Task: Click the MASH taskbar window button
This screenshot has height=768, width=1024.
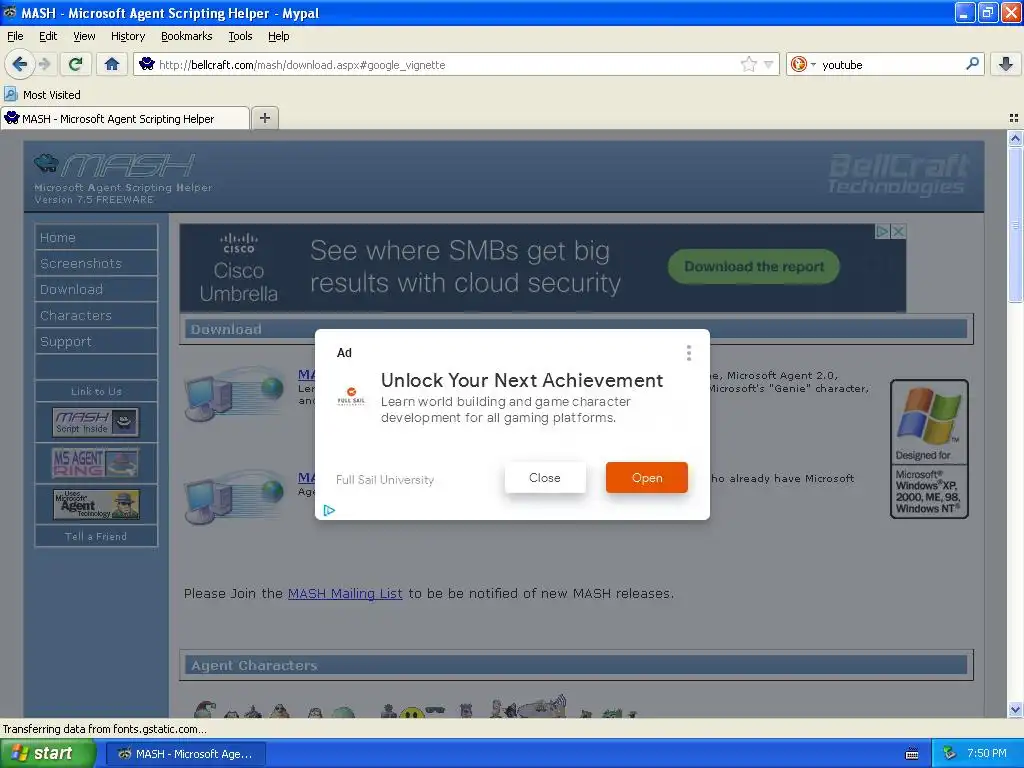Action: (185, 754)
